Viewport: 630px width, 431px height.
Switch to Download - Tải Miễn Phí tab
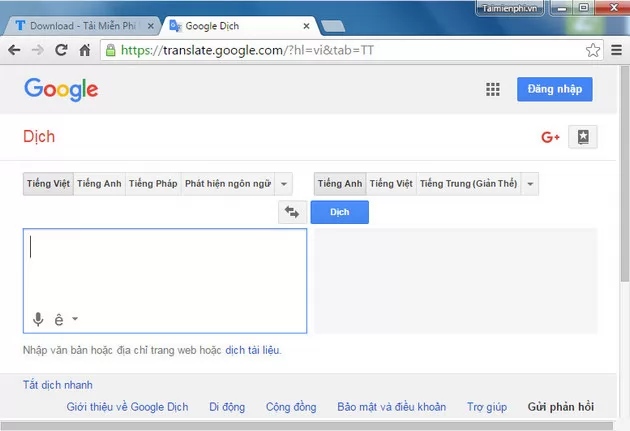[81, 26]
